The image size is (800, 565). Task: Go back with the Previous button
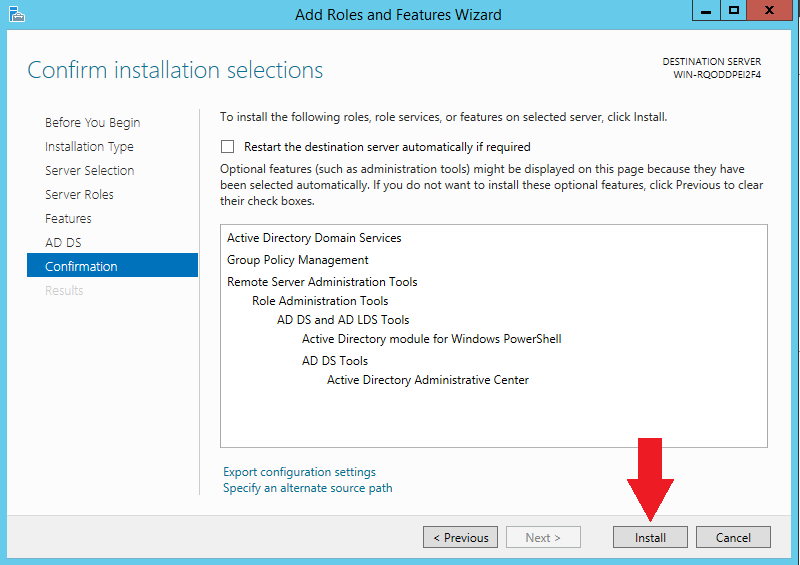click(x=460, y=537)
